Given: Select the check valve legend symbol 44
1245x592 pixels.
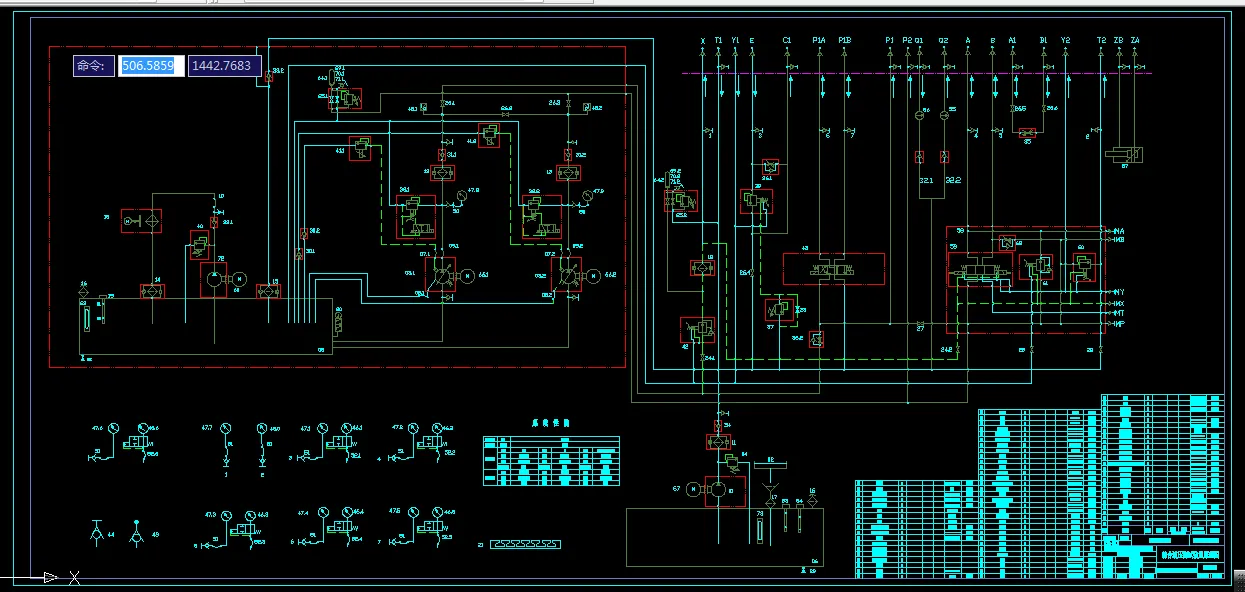Looking at the screenshot, I should (97, 533).
